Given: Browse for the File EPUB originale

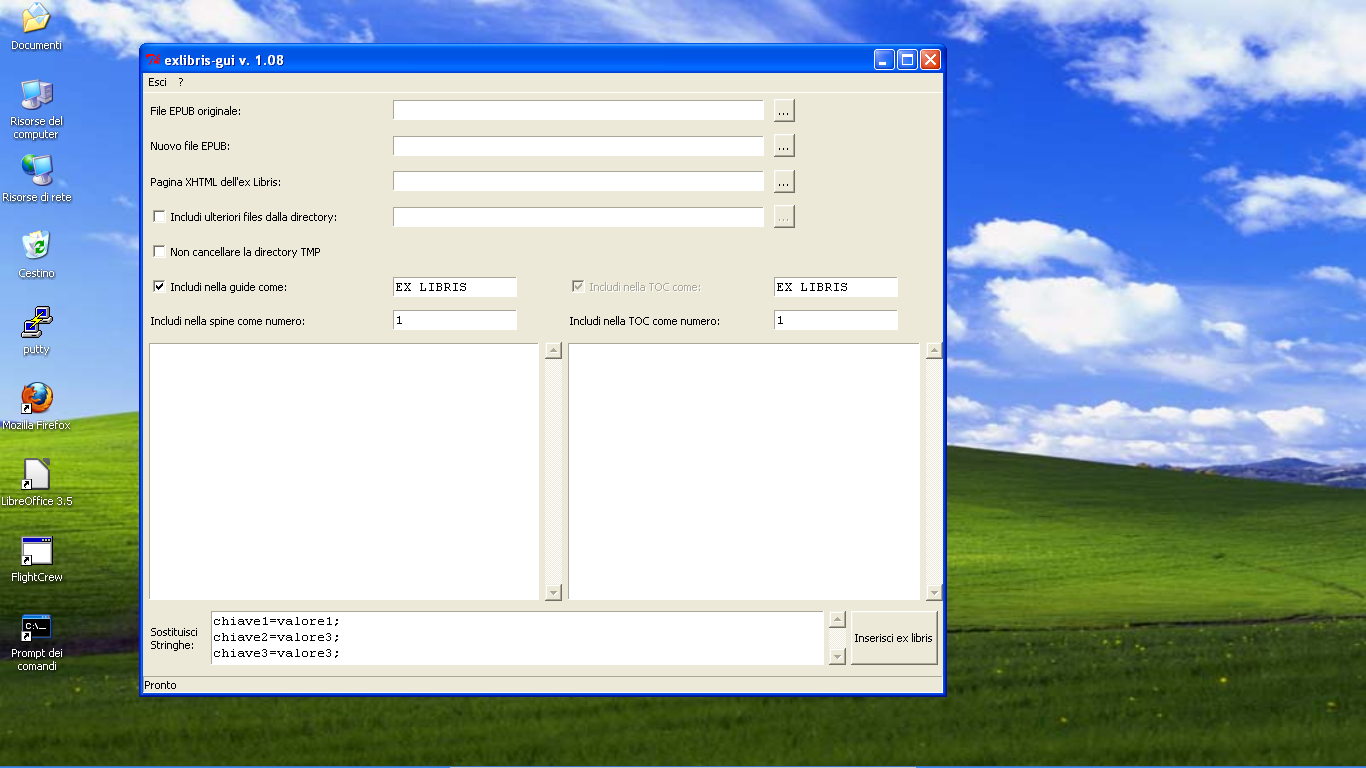Looking at the screenshot, I should [784, 111].
